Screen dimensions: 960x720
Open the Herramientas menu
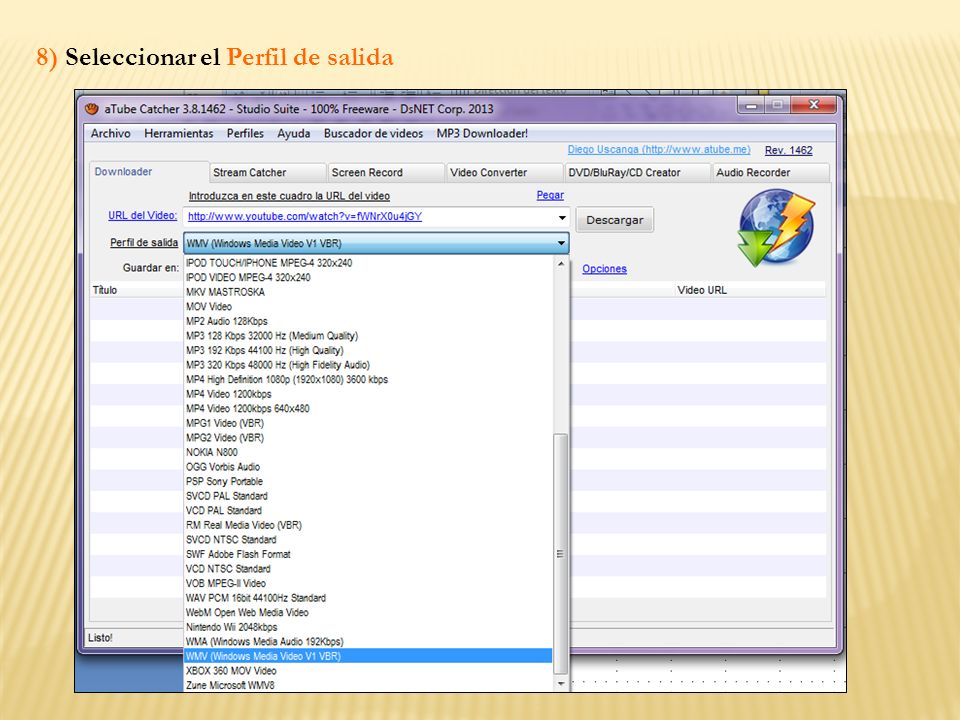(179, 133)
